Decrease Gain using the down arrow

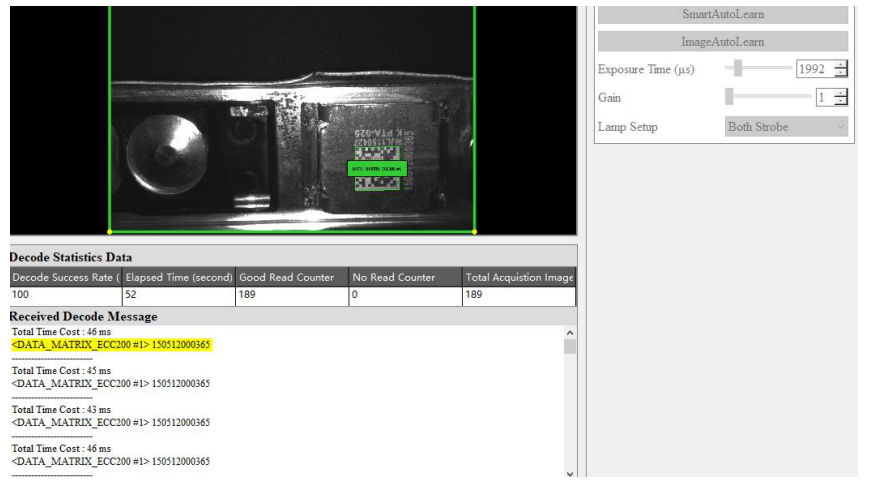point(841,101)
